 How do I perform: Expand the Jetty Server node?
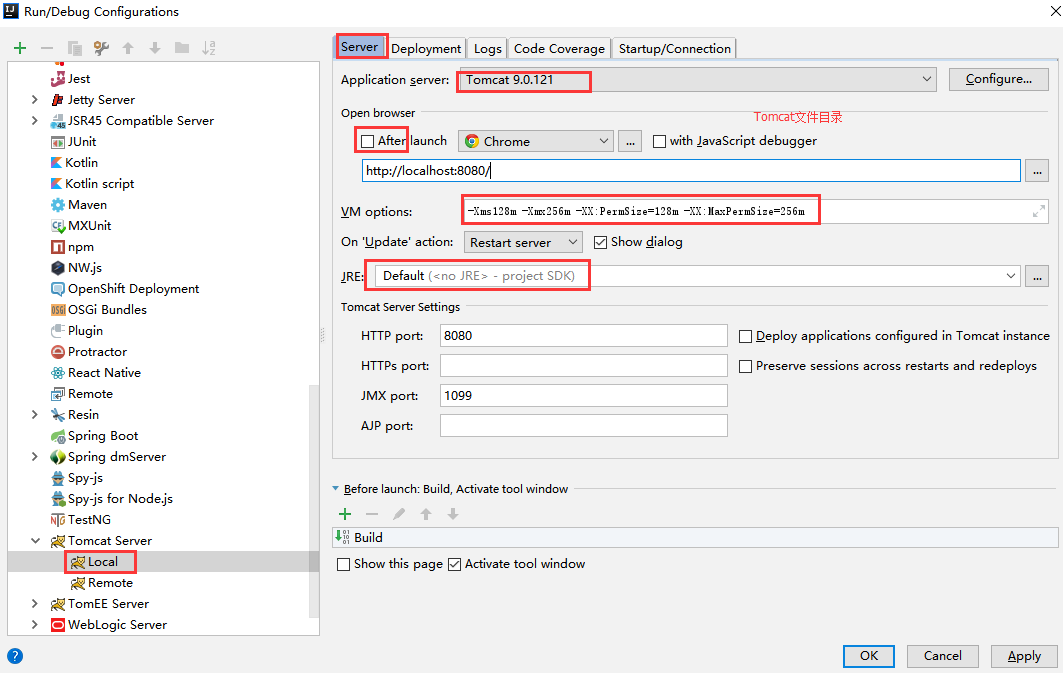[35, 100]
